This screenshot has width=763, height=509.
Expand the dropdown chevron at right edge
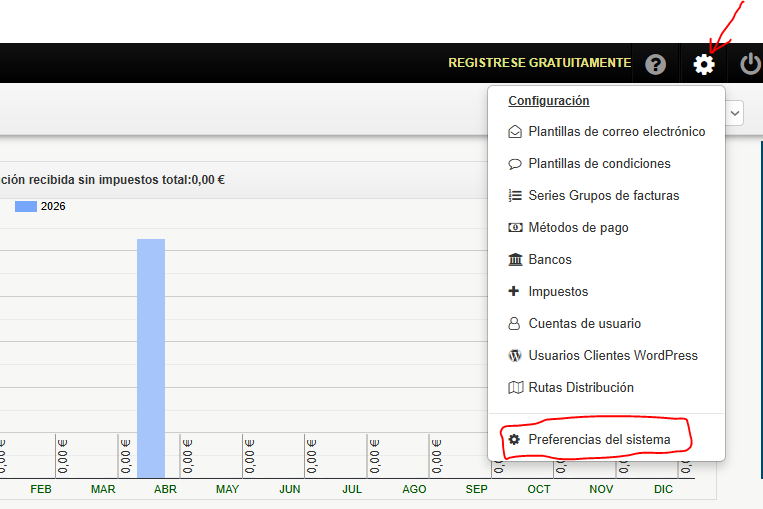(x=735, y=113)
